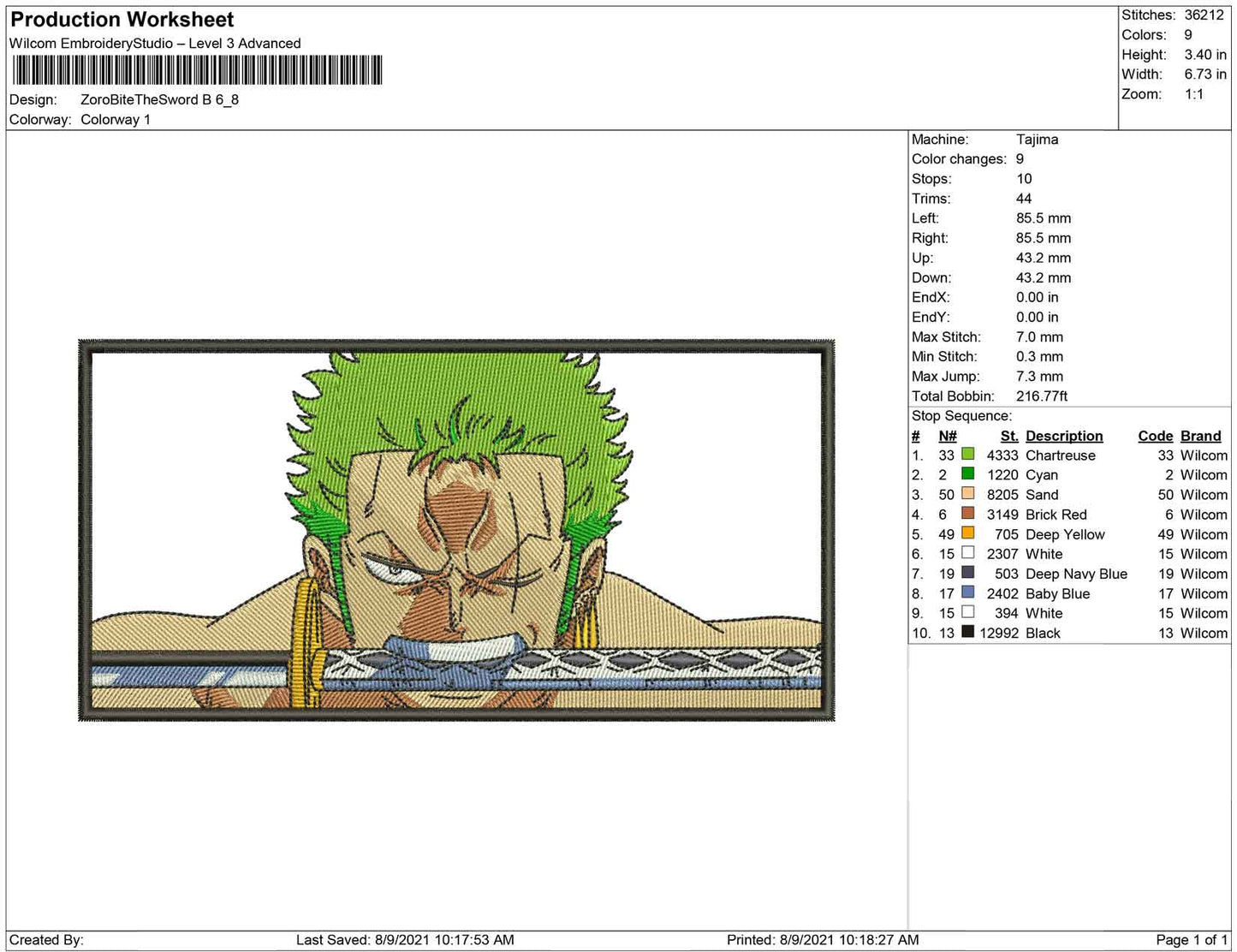Select the Deep Yellow color swatch

967,533
